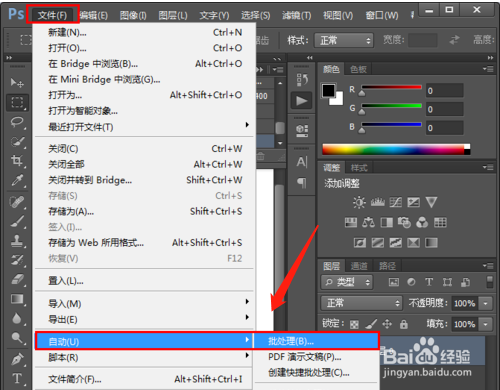Toggle lock image pixels
Screen dimensions: 500x390
[371, 324]
